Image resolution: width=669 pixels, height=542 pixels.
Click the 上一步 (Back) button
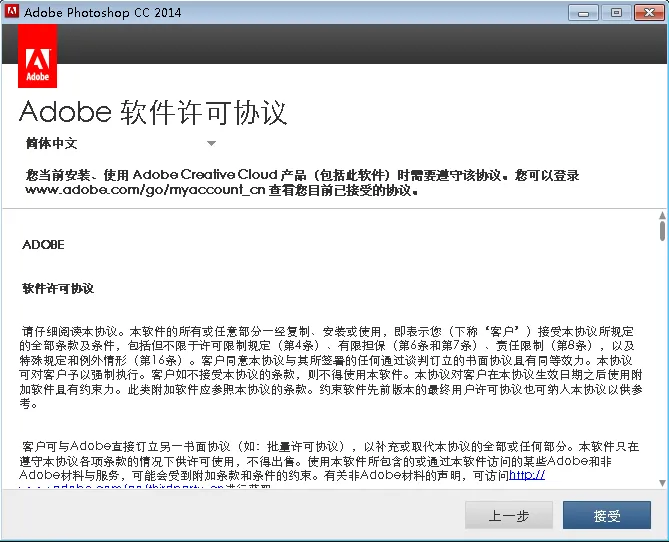tap(509, 515)
